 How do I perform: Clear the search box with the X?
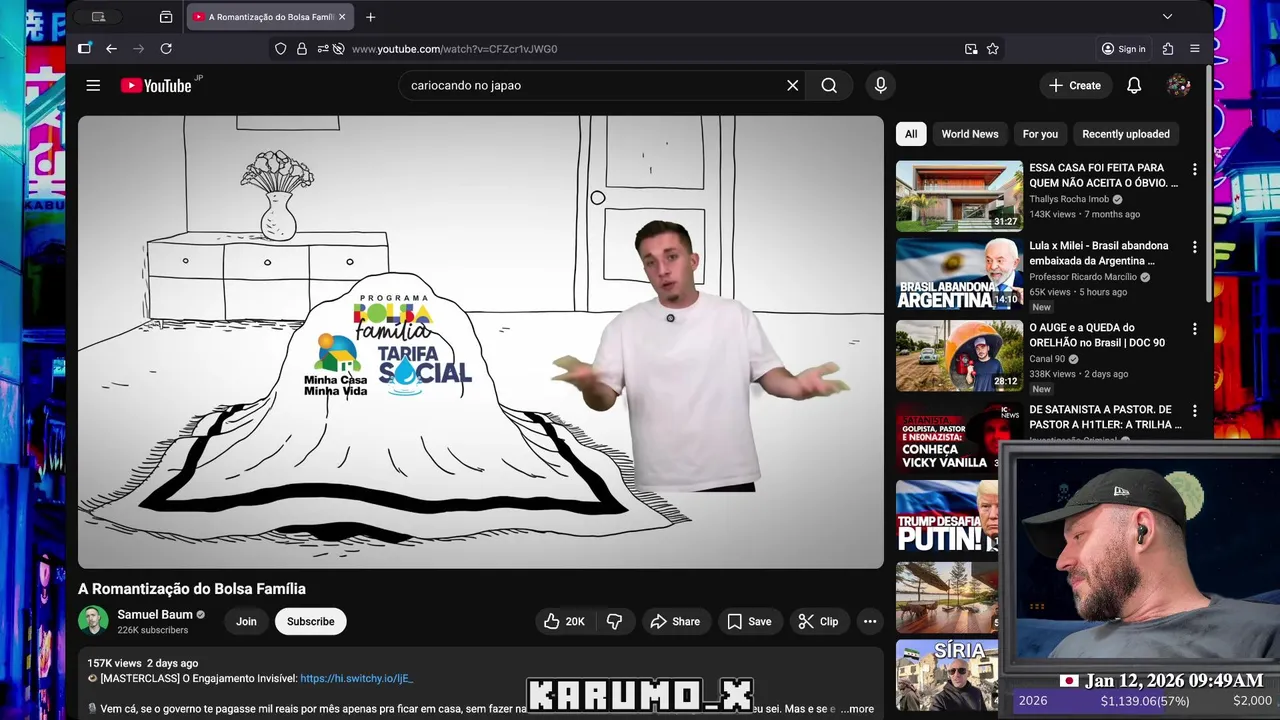(x=792, y=86)
